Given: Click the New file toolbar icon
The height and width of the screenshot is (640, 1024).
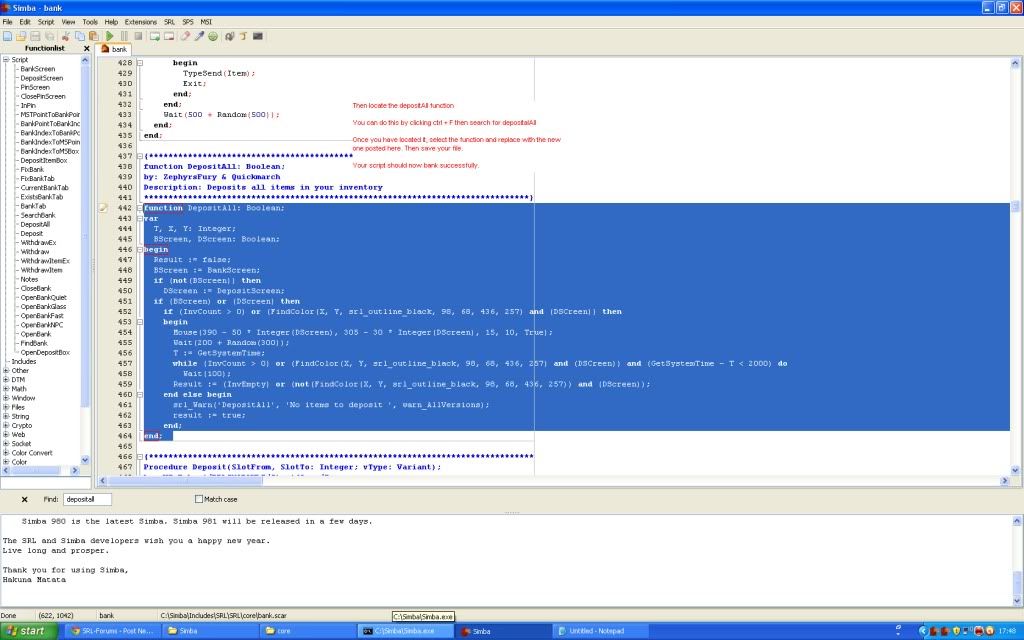Looking at the screenshot, I should point(7,36).
